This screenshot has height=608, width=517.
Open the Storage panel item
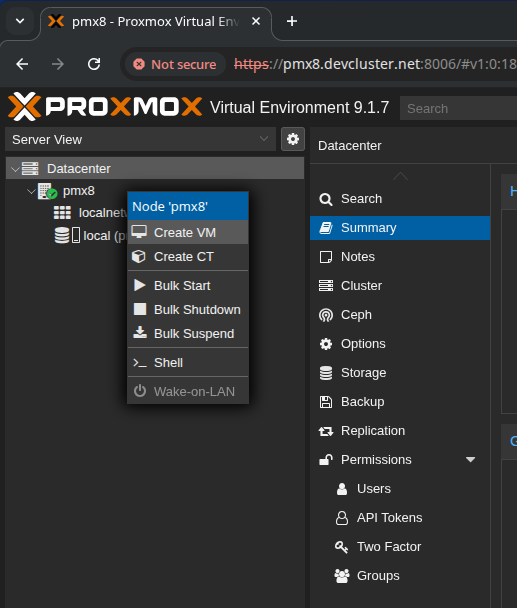400,373
